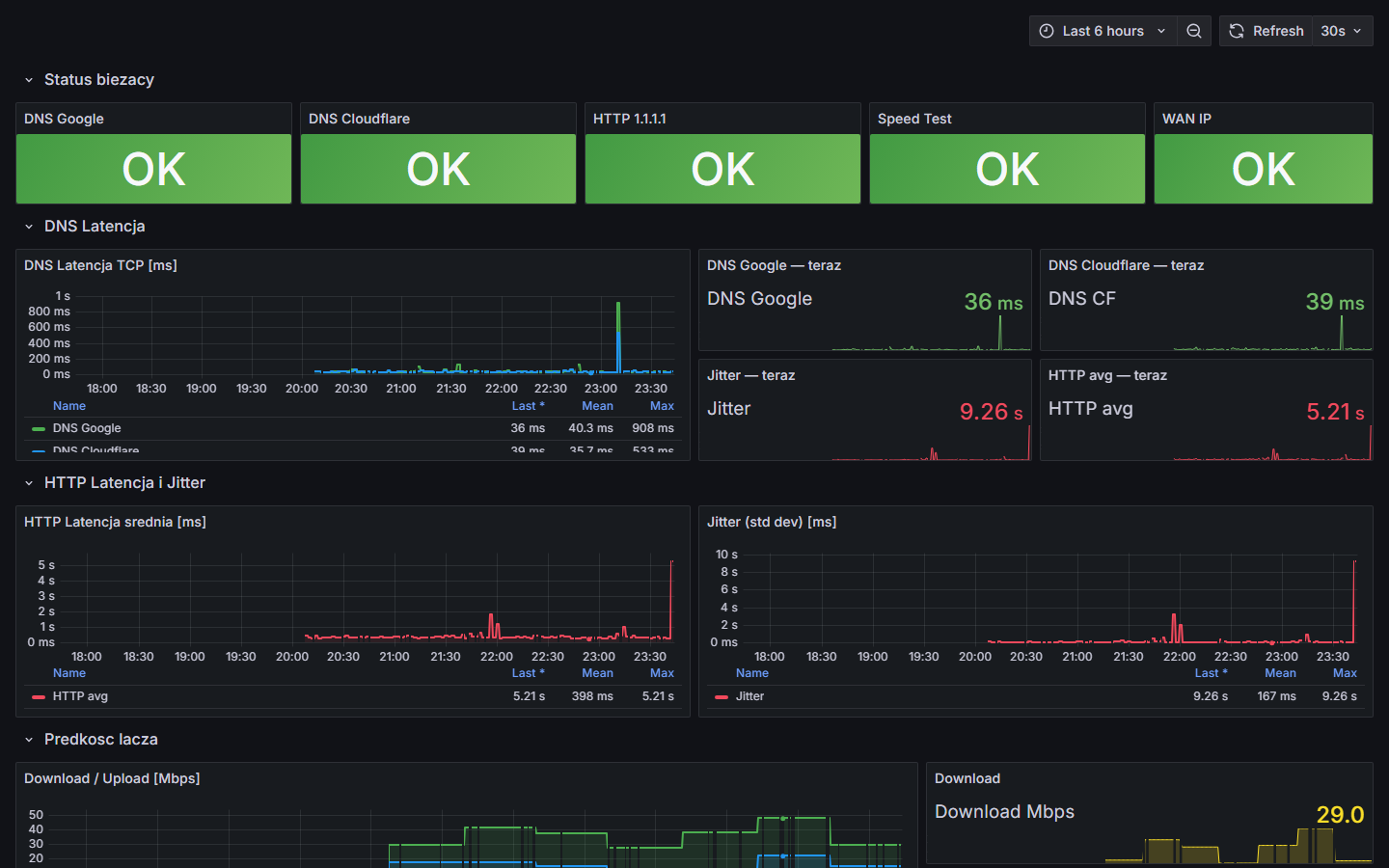
Task: Open the Jitter (std dev) panel title
Action: coord(772,522)
